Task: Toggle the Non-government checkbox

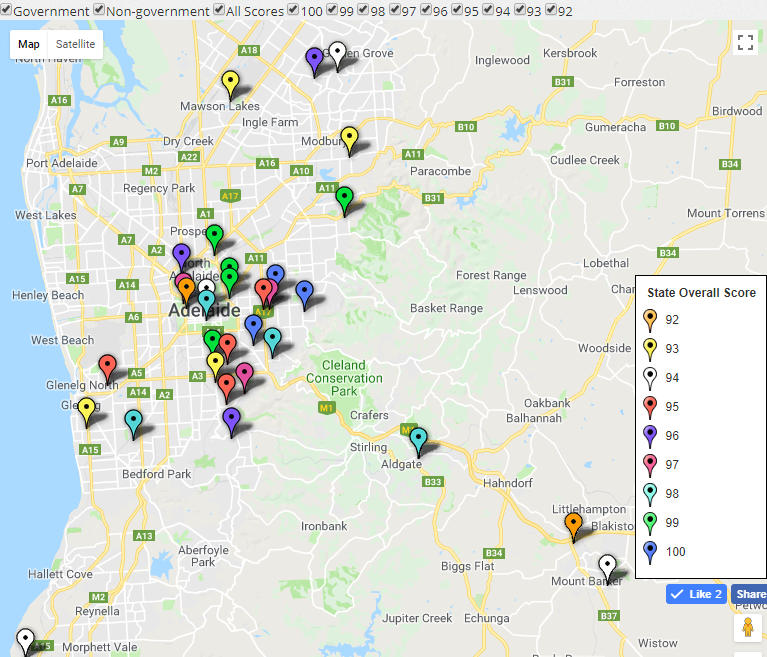Action: pyautogui.click(x=99, y=10)
